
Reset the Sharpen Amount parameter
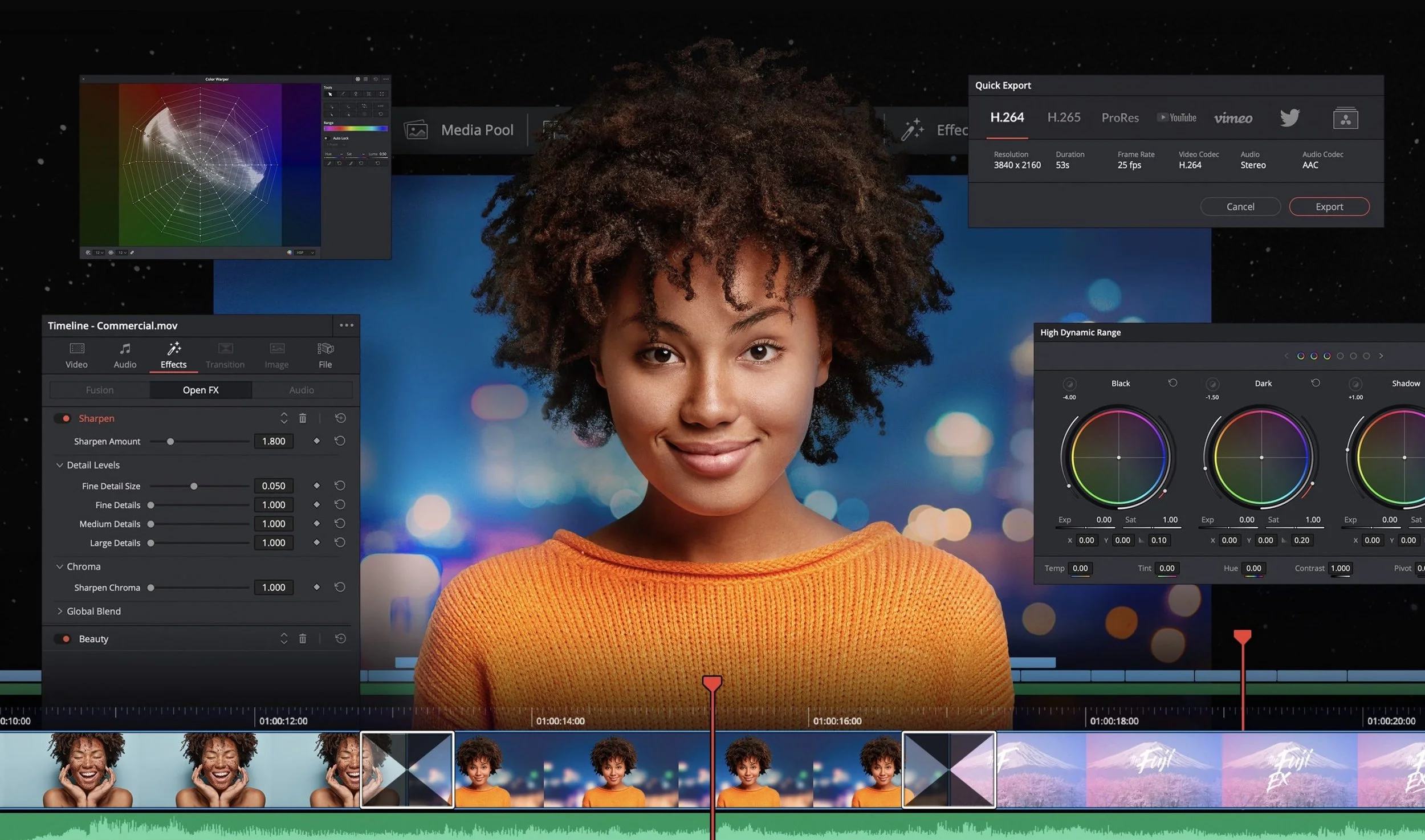[340, 441]
